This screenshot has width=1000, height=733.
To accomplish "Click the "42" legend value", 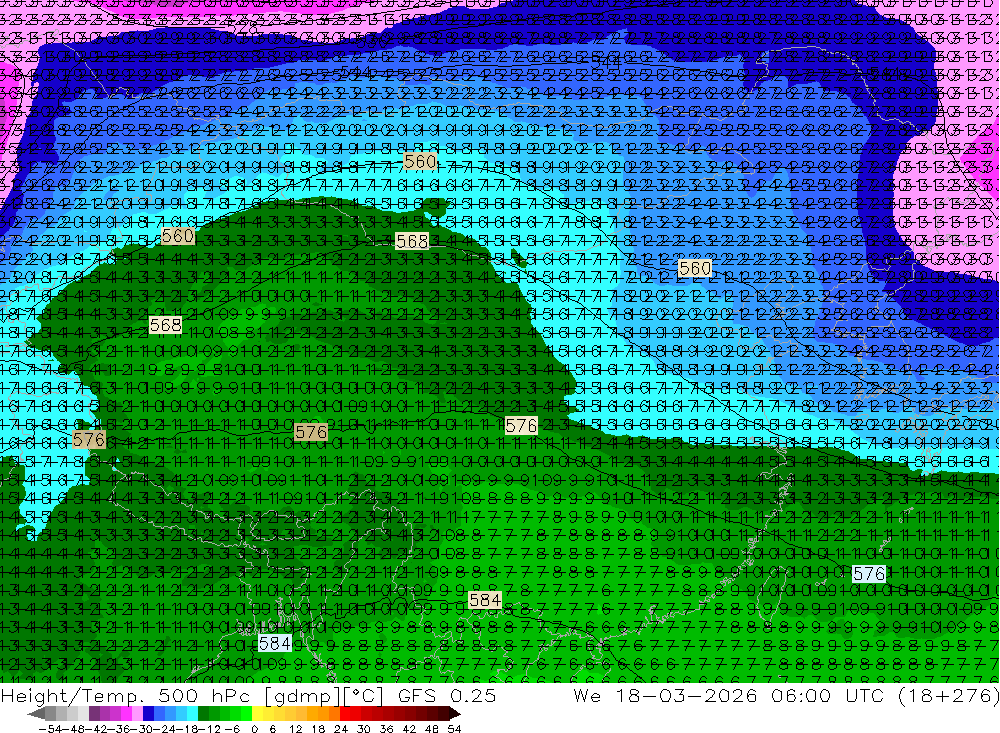I will coord(409,729).
